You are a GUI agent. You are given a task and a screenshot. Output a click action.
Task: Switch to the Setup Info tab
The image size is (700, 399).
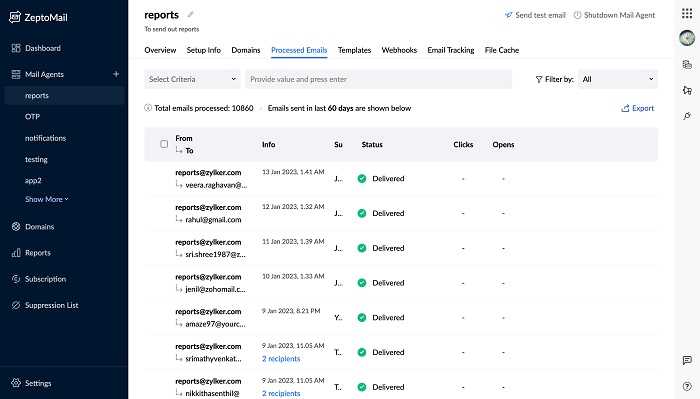tap(204, 50)
